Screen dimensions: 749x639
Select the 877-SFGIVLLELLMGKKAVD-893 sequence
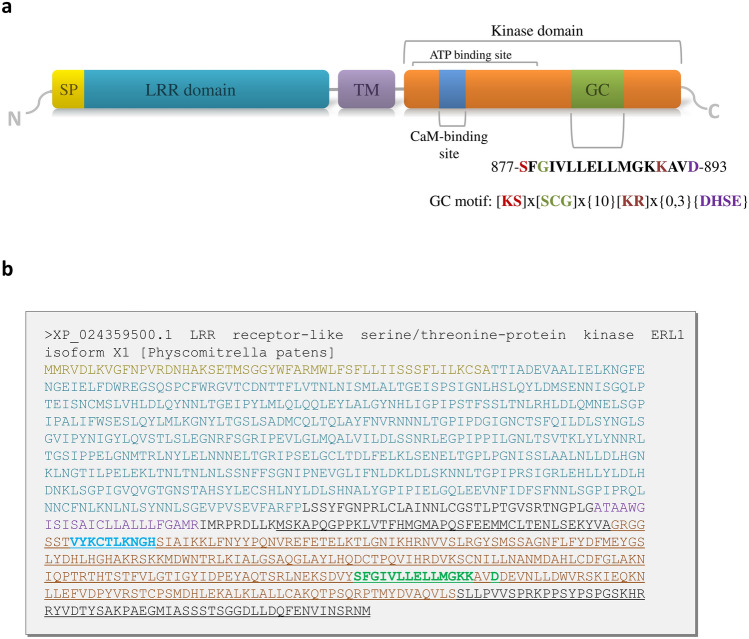609,167
